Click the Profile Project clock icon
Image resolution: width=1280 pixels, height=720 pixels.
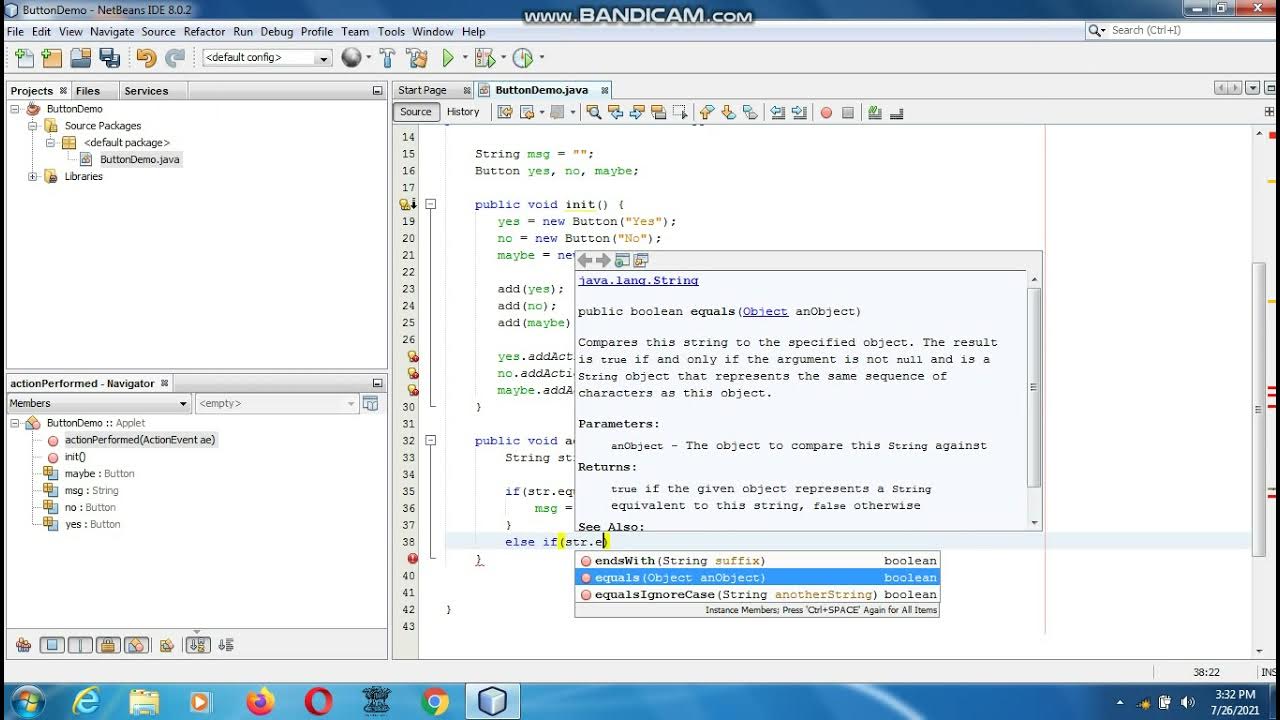pyautogui.click(x=522, y=58)
